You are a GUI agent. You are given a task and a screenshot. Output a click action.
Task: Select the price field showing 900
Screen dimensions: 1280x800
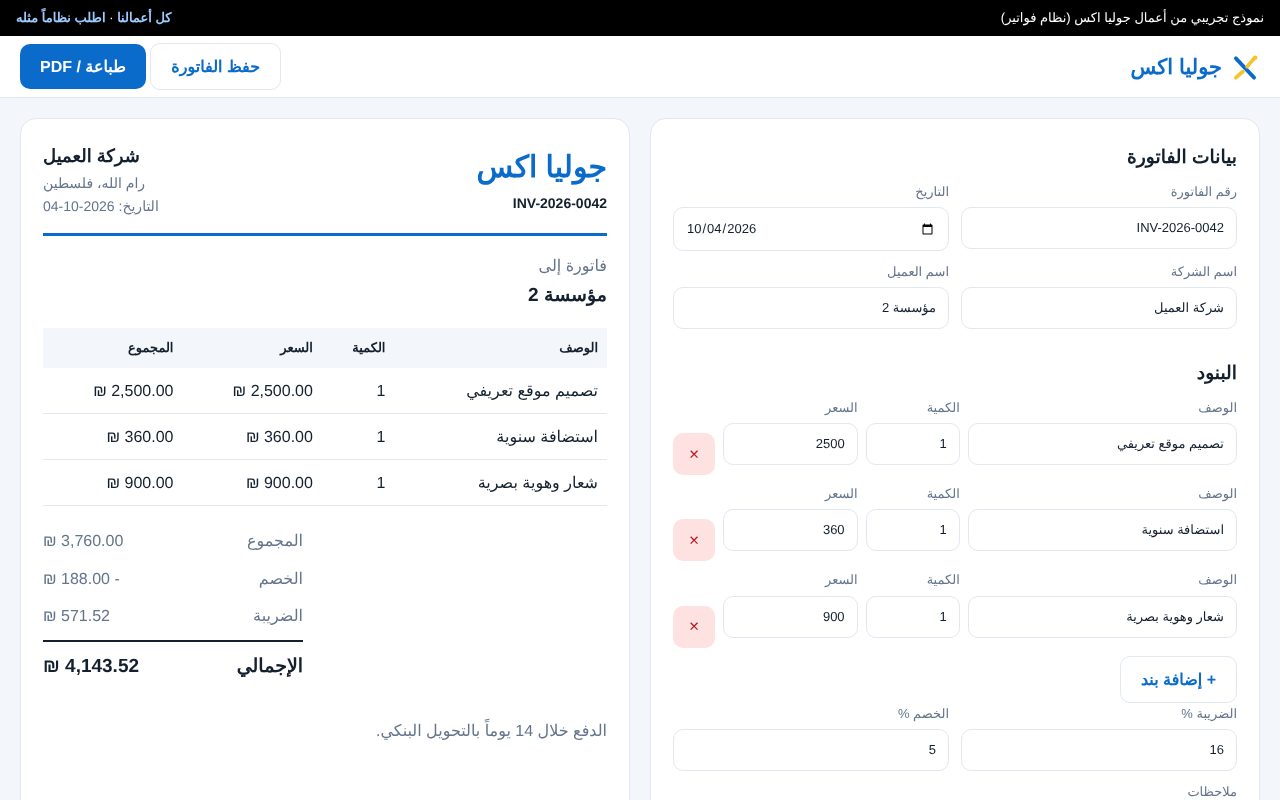[790, 617]
